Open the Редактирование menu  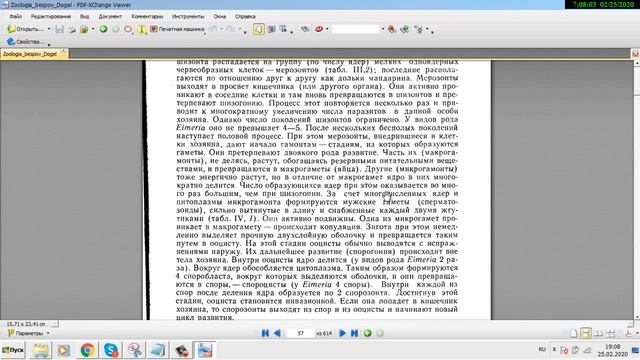(x=51, y=16)
